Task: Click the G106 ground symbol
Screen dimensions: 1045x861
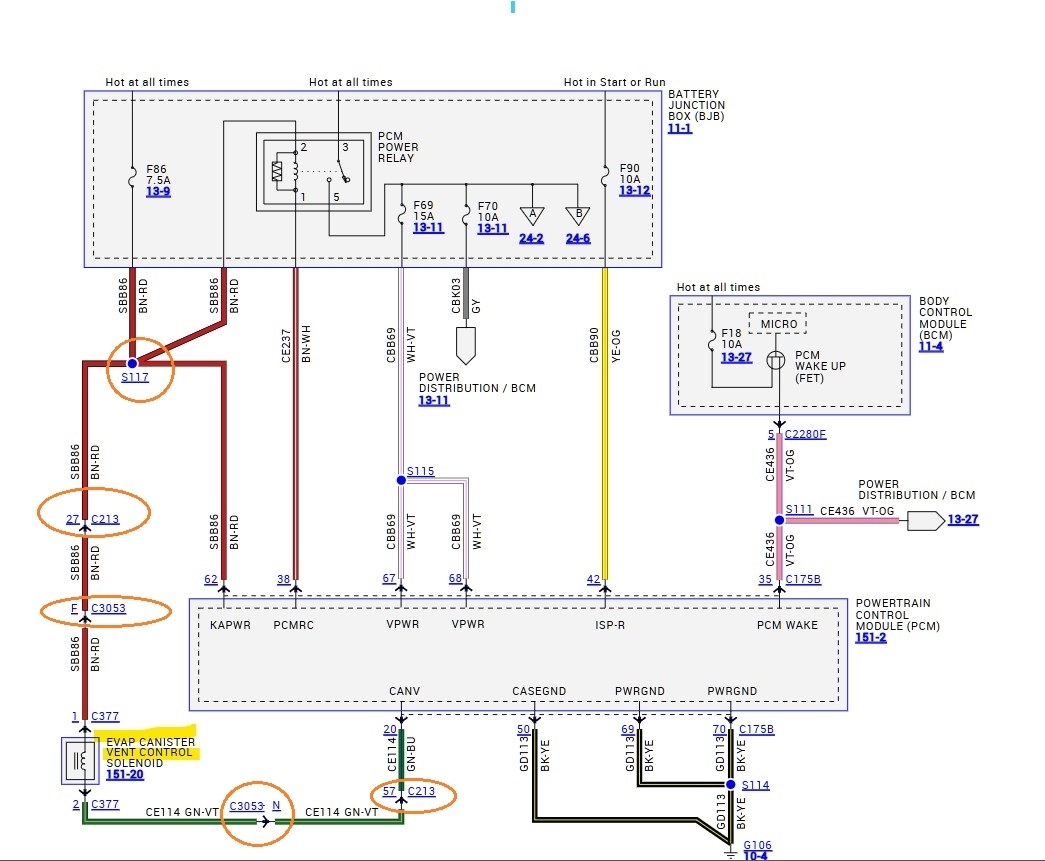Action: [730, 851]
